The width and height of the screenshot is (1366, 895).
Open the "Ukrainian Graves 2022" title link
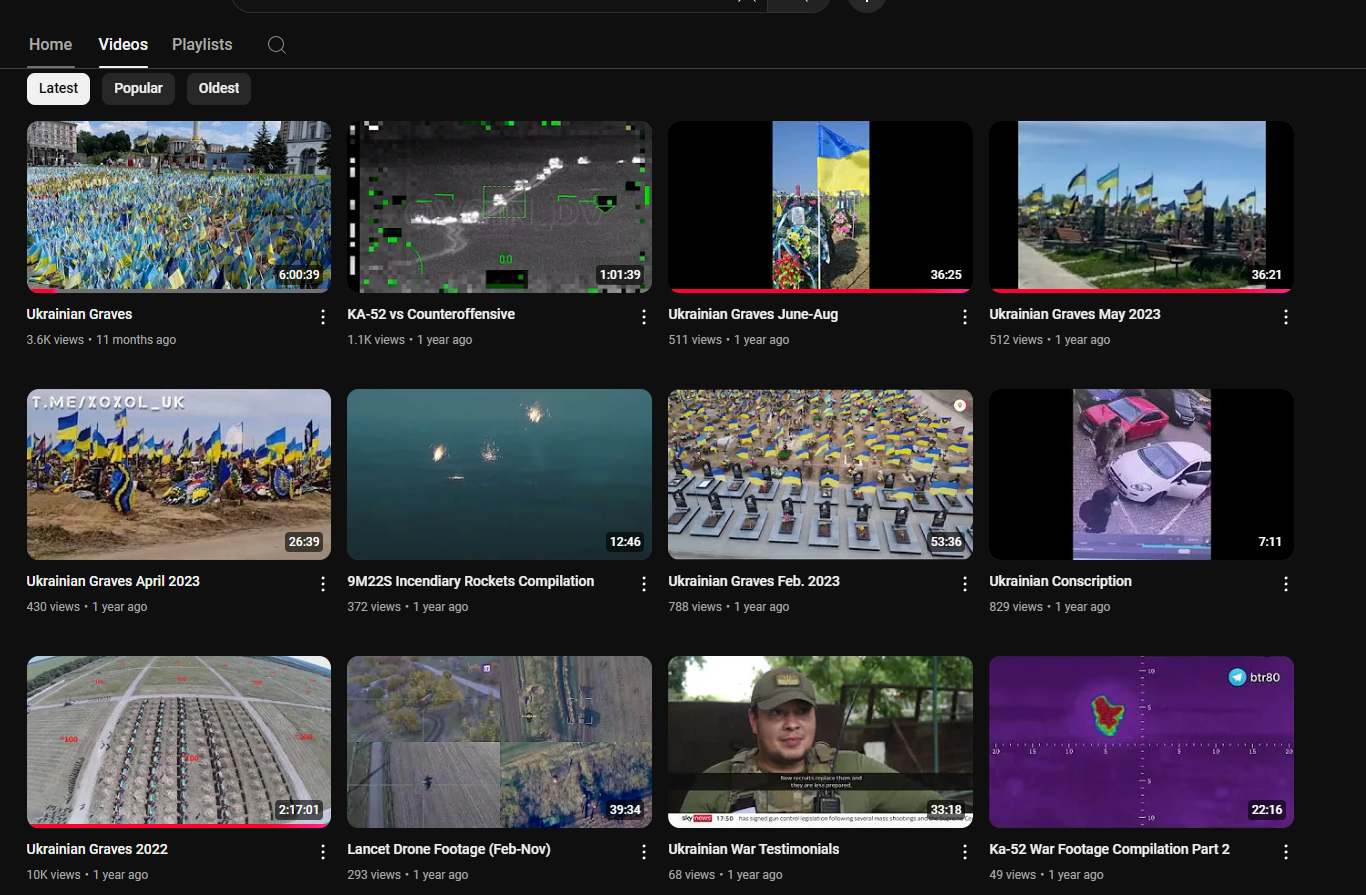(x=97, y=849)
